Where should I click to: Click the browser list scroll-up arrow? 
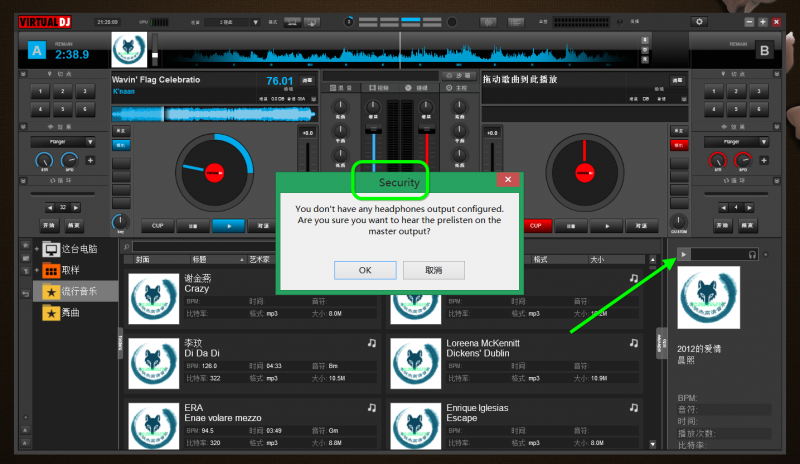[653, 260]
